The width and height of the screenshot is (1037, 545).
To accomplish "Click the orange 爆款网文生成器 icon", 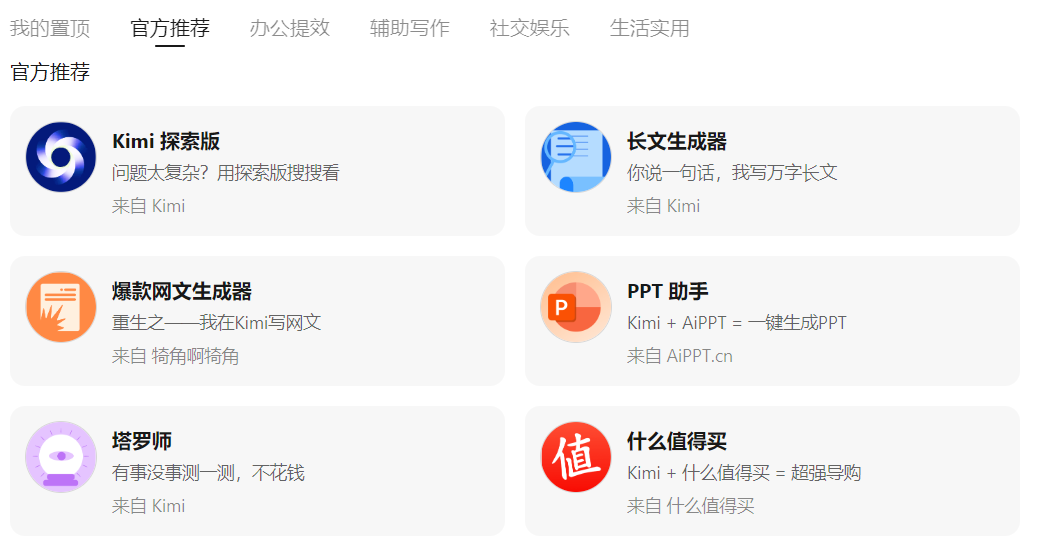I will pos(61,307).
